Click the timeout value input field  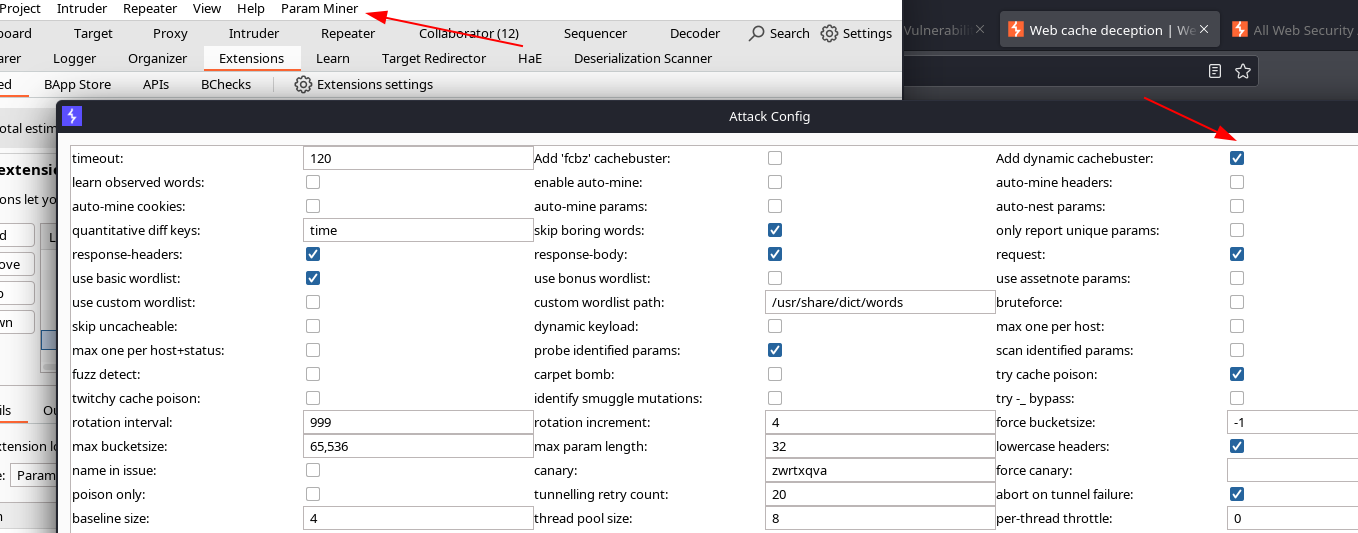coord(418,158)
